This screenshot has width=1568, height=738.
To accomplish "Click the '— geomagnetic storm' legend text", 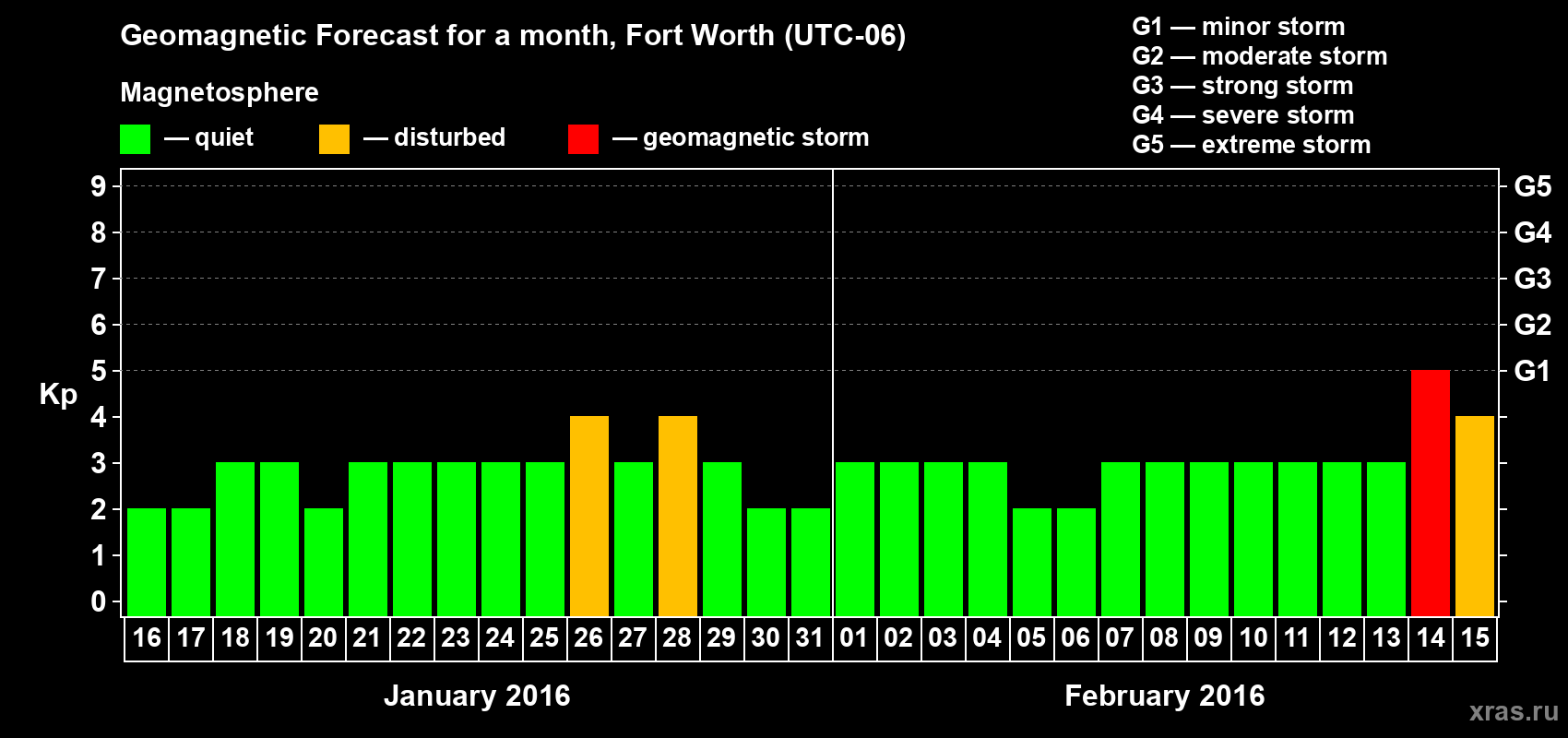I will click(741, 137).
